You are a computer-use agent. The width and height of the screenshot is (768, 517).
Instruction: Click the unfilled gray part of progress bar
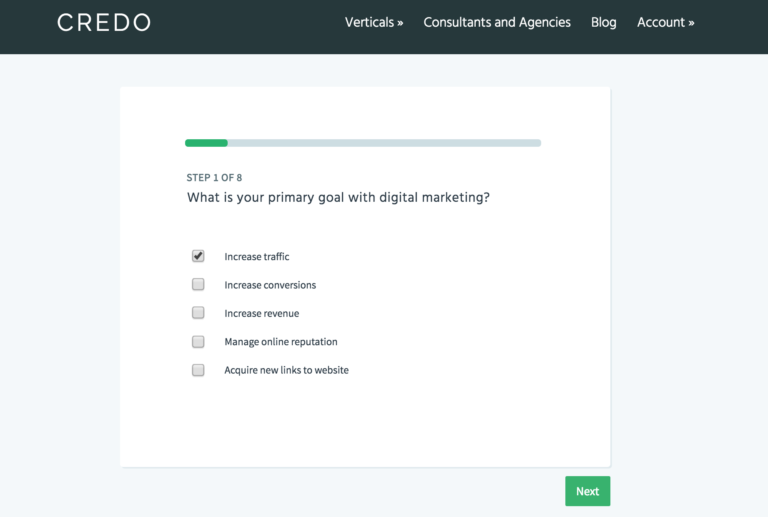tap(384, 143)
